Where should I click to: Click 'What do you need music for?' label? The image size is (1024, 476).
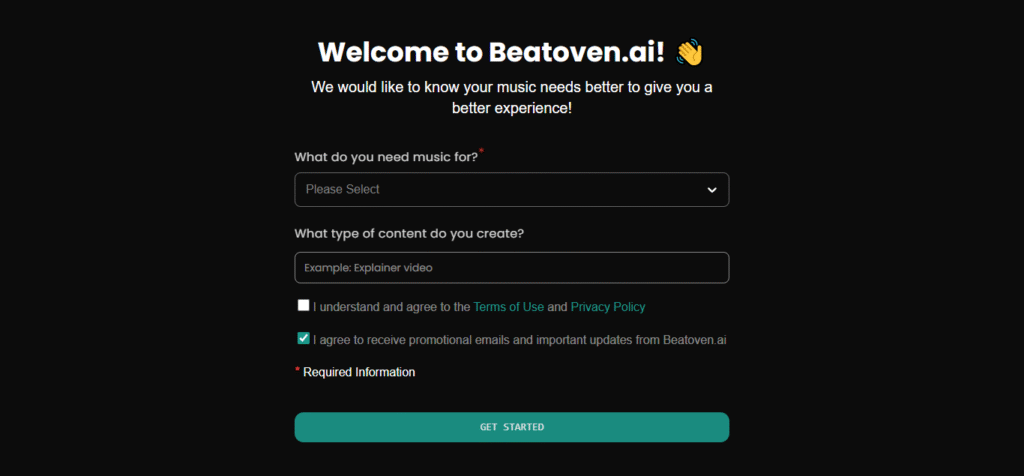click(x=386, y=157)
